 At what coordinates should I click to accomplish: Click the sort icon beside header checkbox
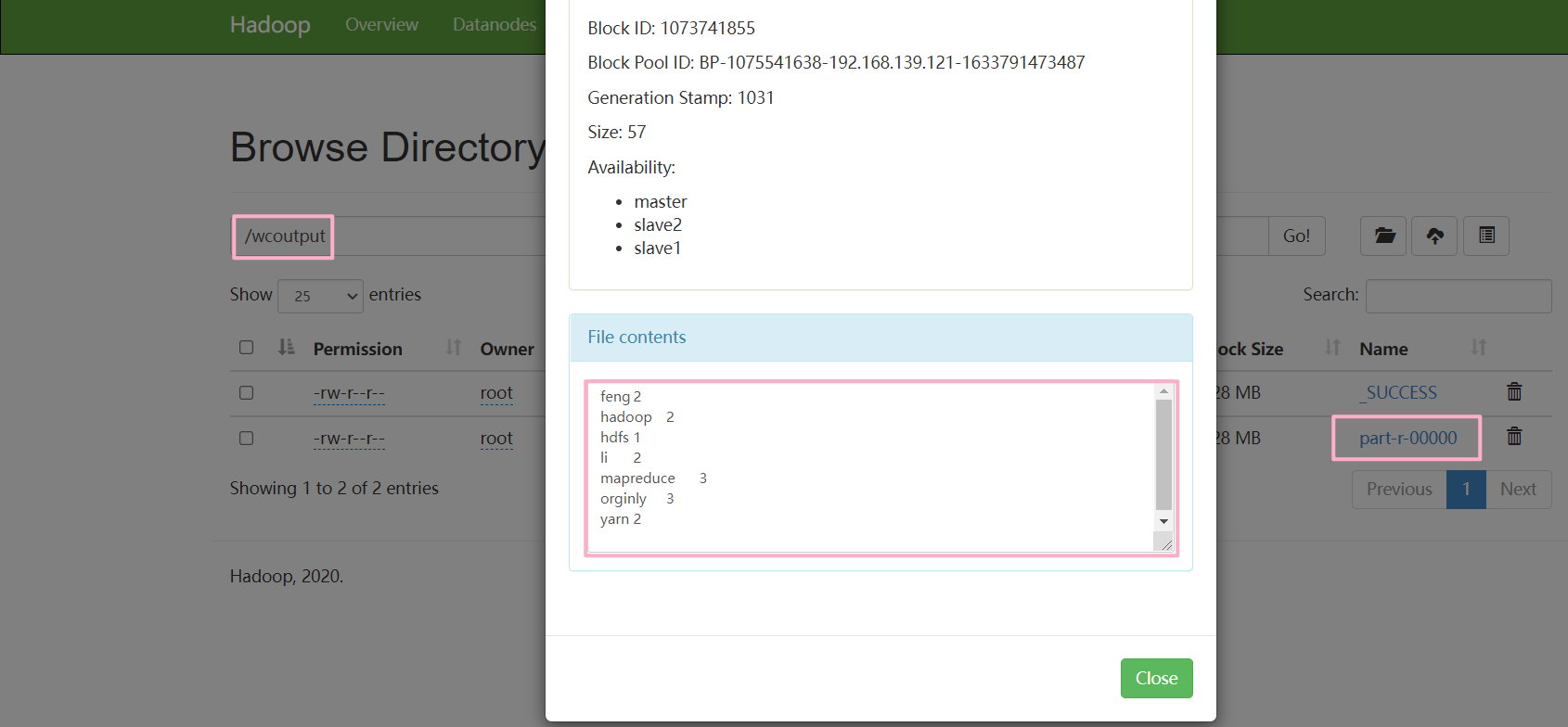[x=287, y=347]
